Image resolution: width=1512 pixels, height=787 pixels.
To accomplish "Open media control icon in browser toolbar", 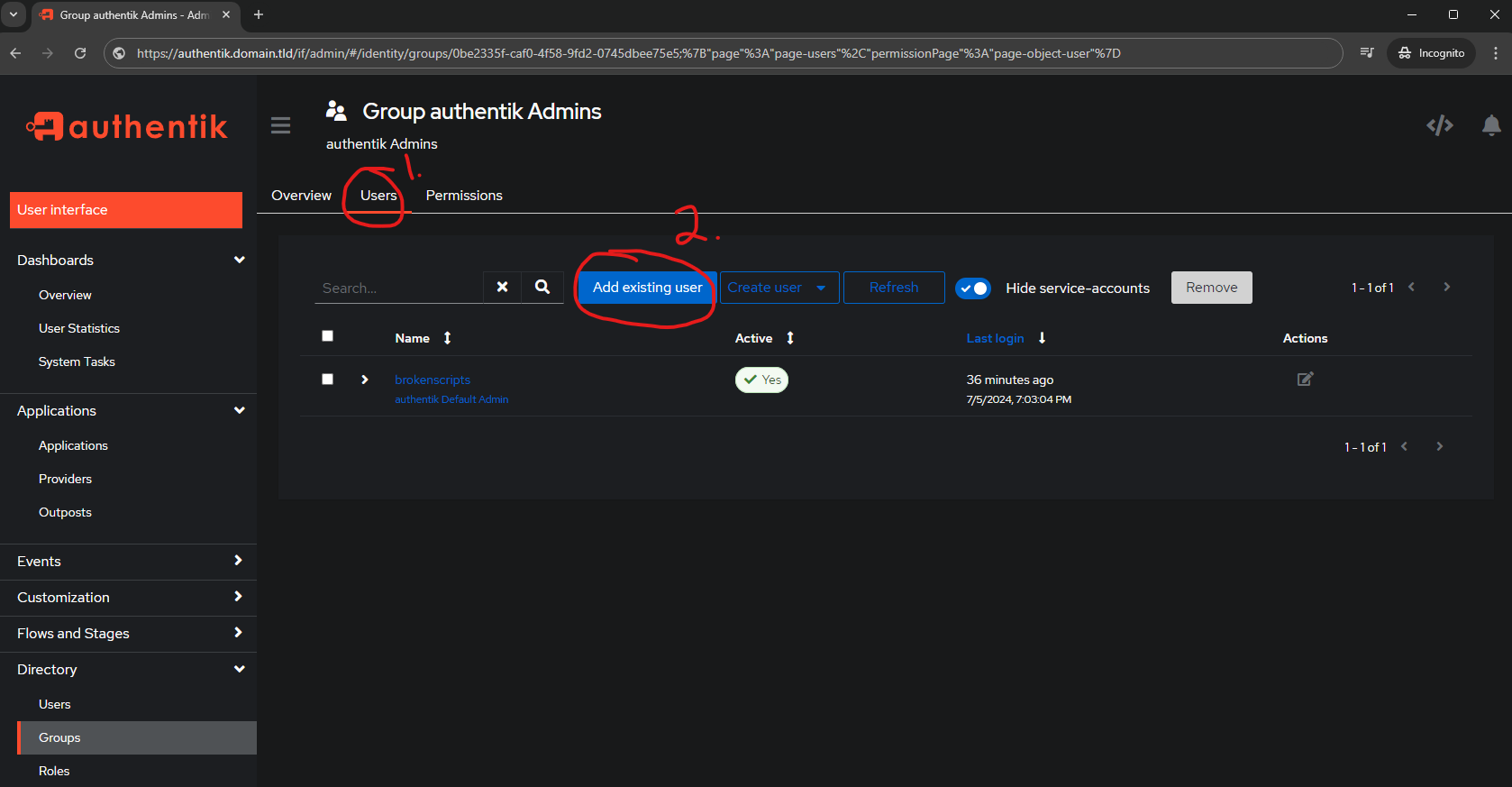I will pos(1367,53).
